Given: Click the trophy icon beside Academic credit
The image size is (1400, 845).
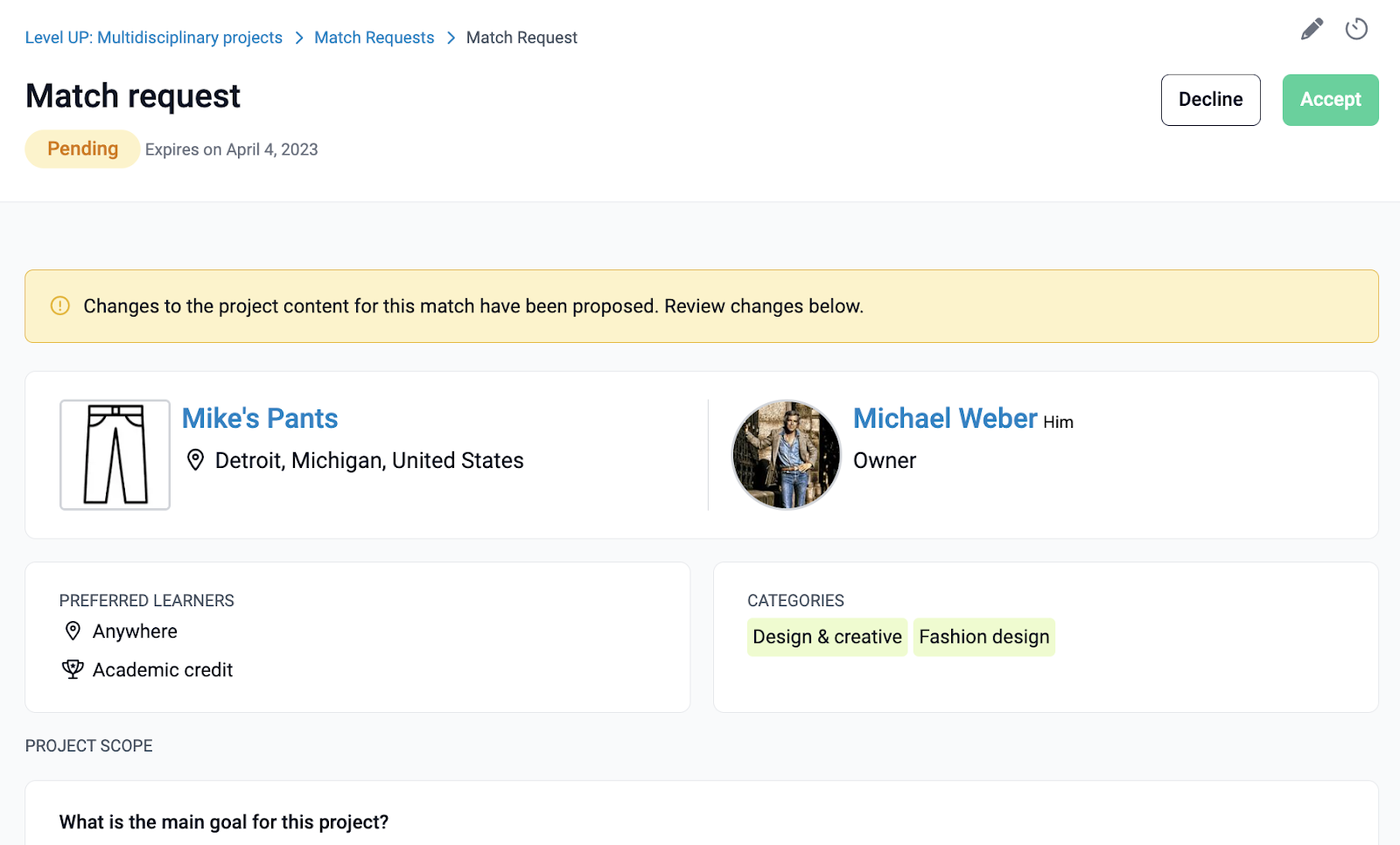Looking at the screenshot, I should [x=73, y=669].
